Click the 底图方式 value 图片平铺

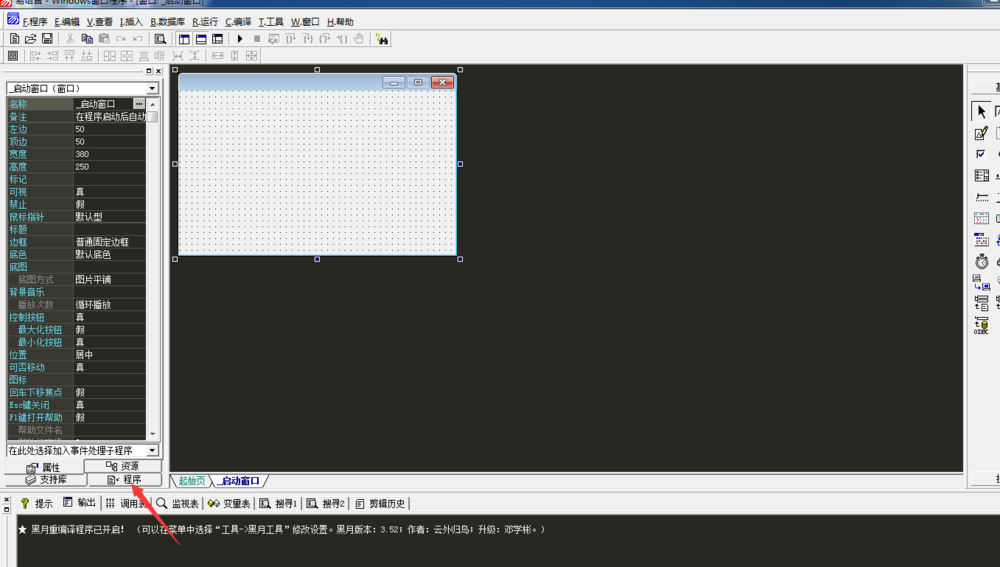110,279
